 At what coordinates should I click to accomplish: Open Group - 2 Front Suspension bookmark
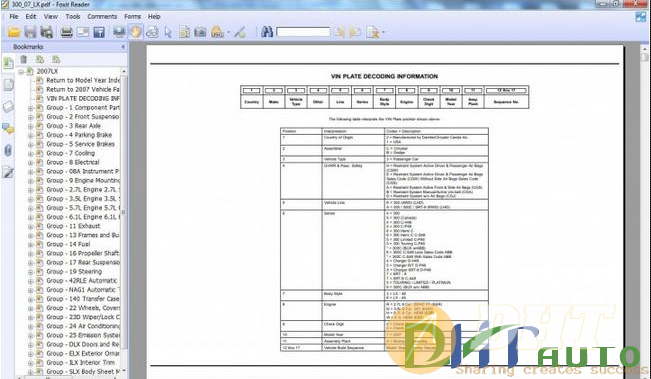83,117
